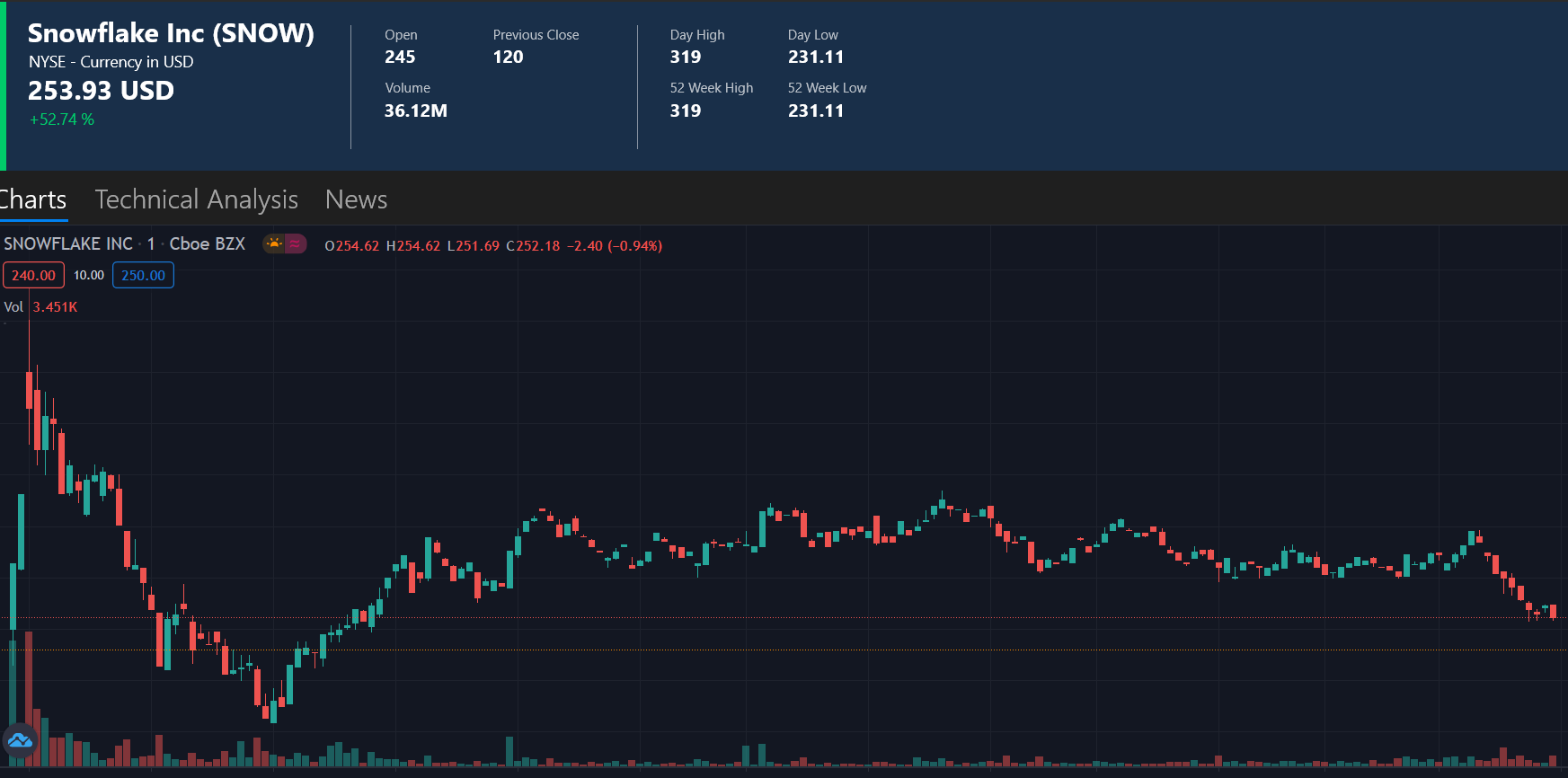Screen dimensions: 1568x778
Task: Select the 10.00 spread value
Action: coord(88,275)
